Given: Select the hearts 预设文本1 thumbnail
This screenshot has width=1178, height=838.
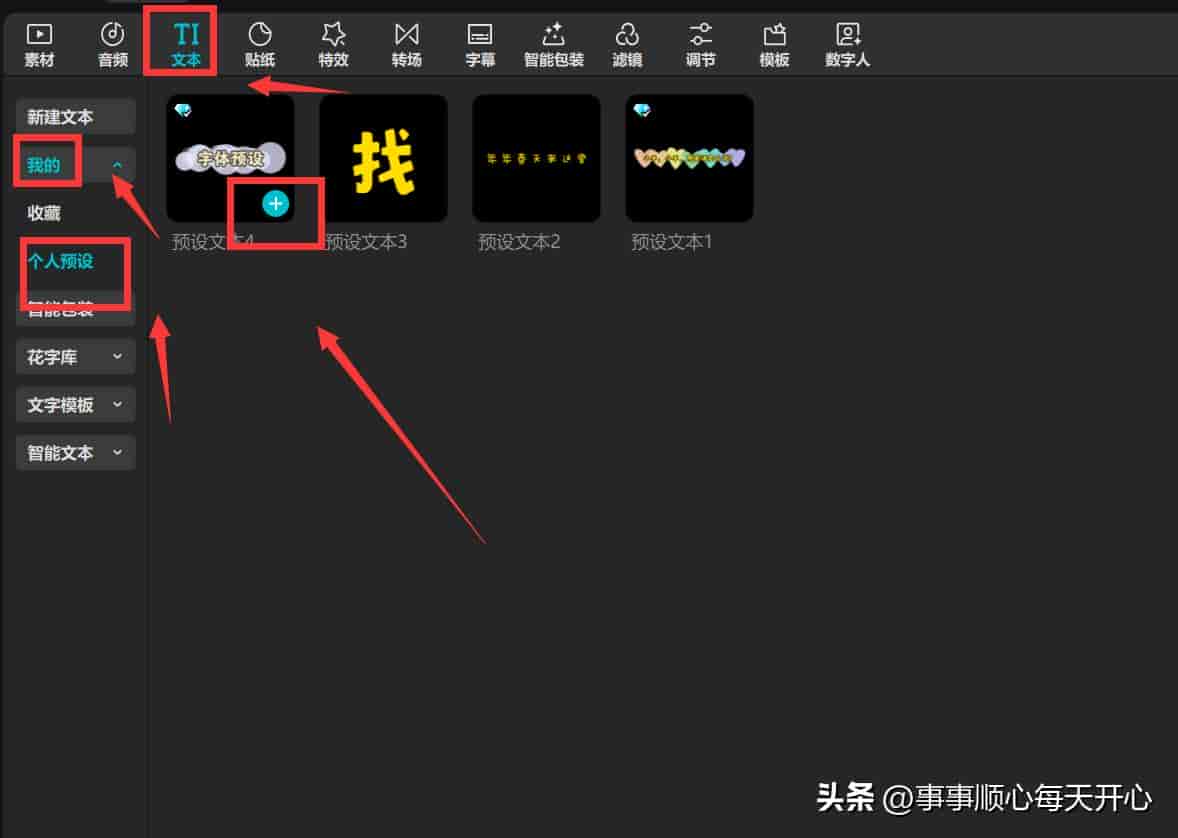Looking at the screenshot, I should pyautogui.click(x=689, y=158).
